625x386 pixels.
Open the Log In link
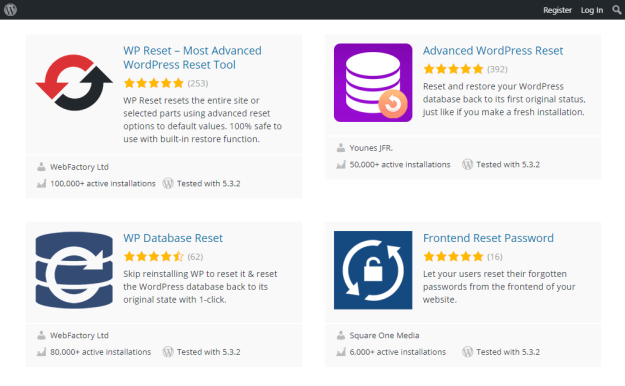592,10
